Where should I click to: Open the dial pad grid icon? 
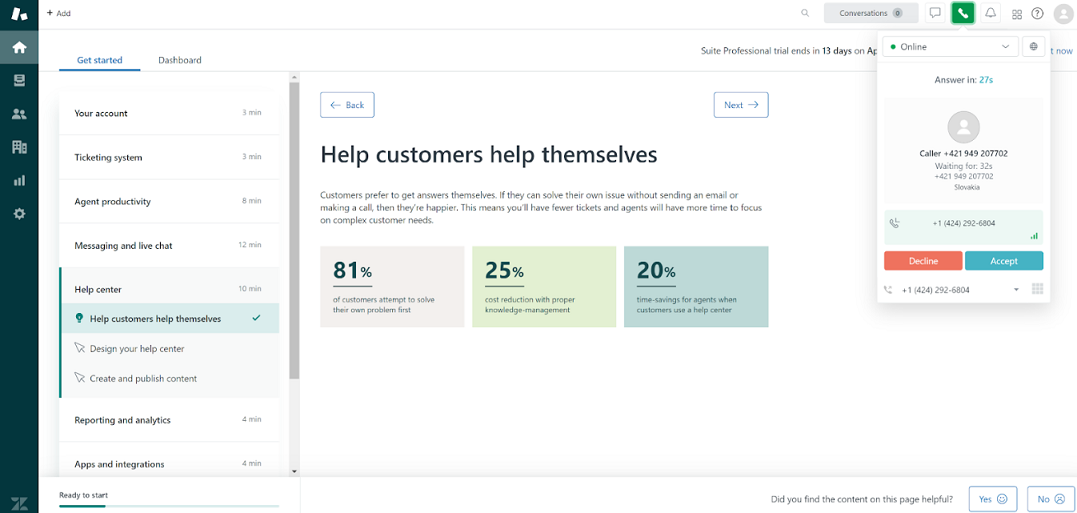(x=1037, y=289)
